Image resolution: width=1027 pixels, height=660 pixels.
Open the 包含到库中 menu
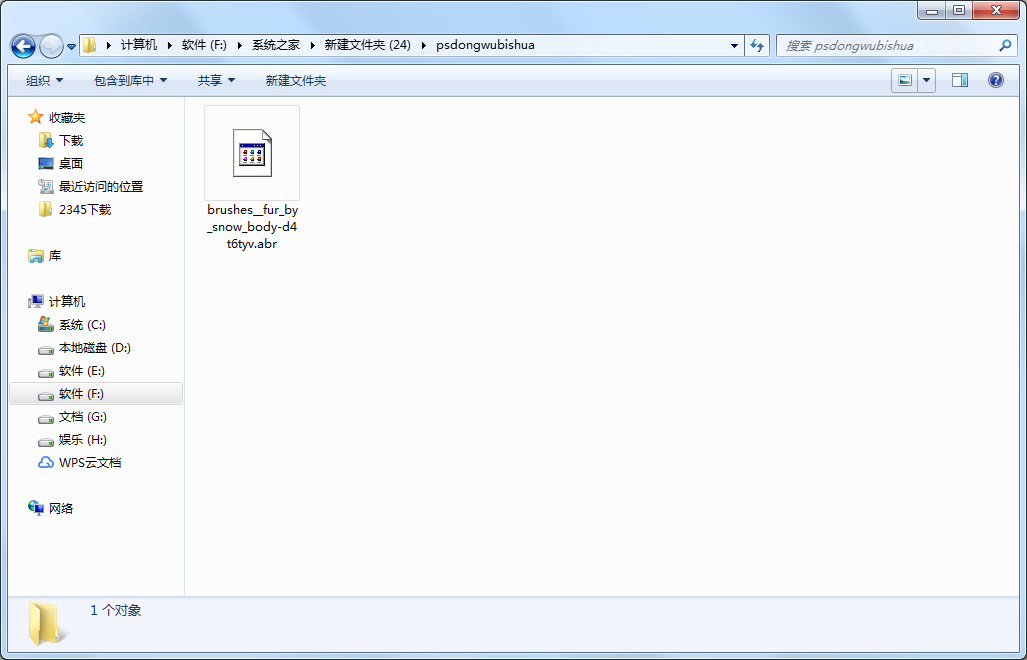(x=130, y=81)
